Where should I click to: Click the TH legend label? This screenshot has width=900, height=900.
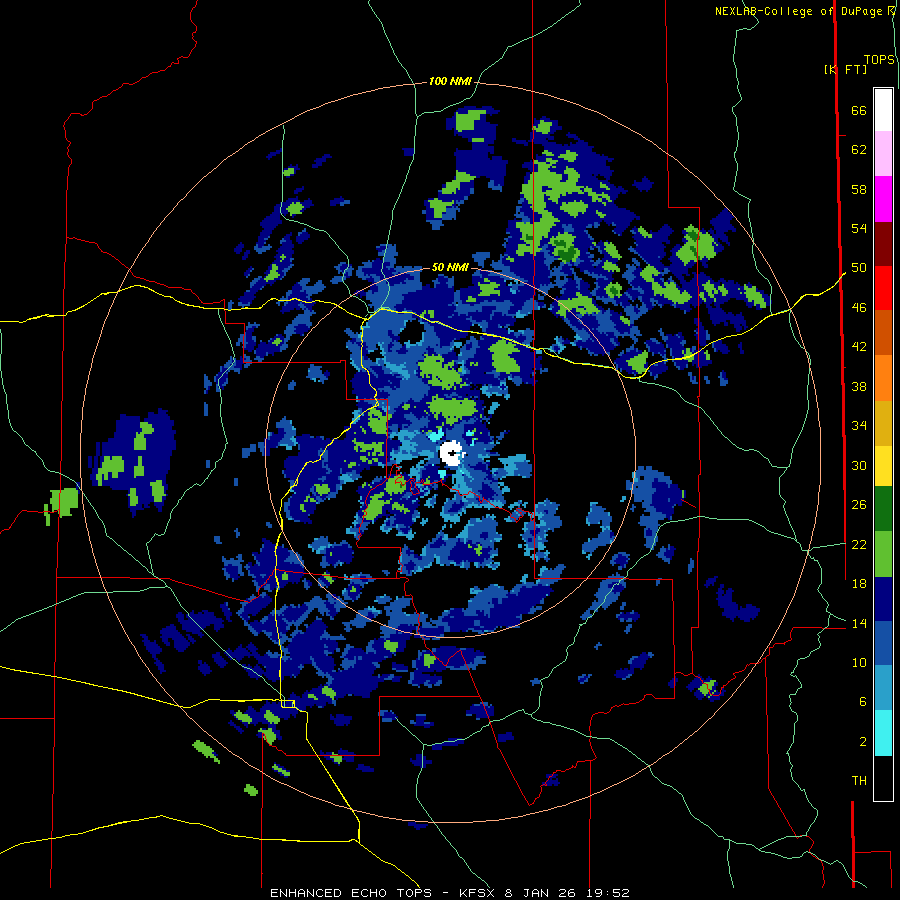(859, 781)
